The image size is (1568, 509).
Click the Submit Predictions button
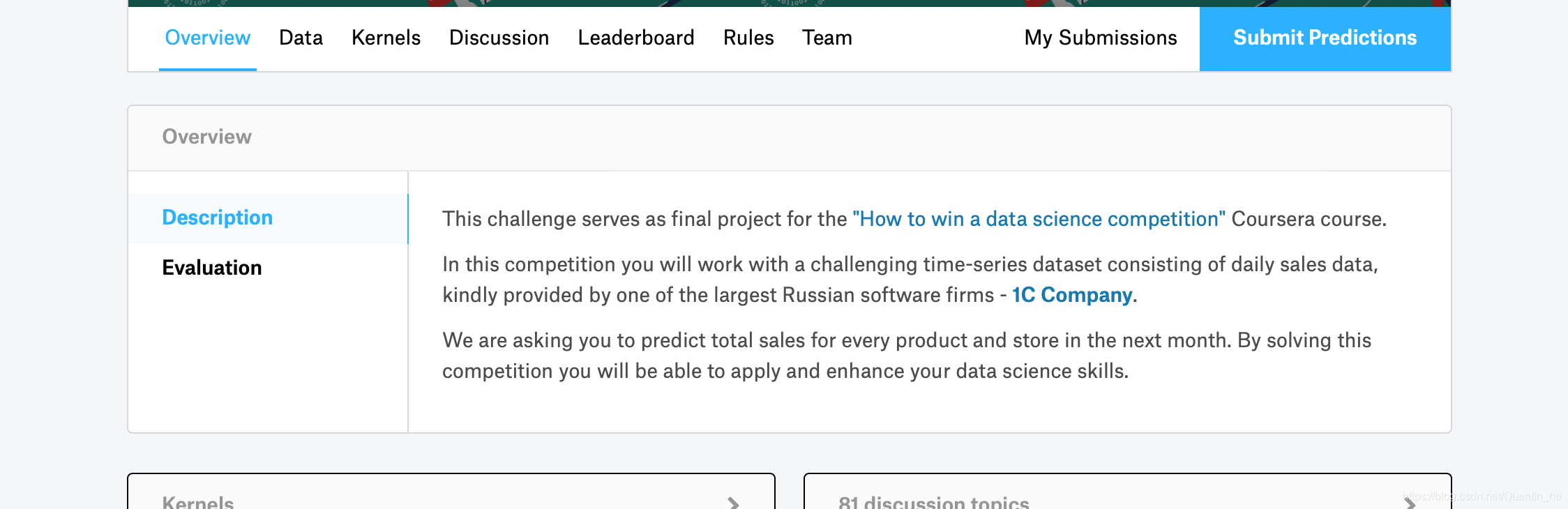coord(1325,38)
